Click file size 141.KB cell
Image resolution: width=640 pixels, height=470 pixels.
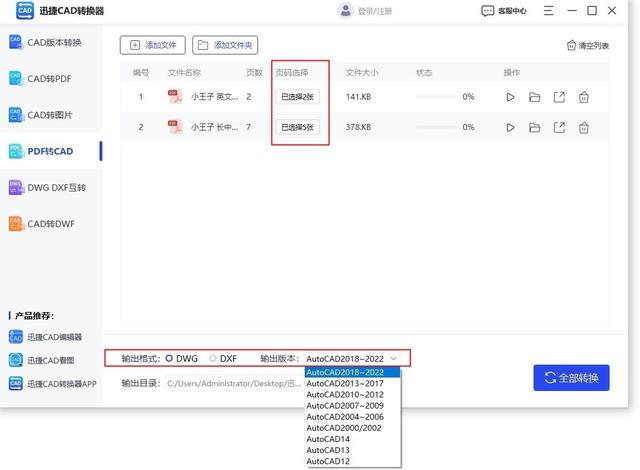click(x=358, y=97)
